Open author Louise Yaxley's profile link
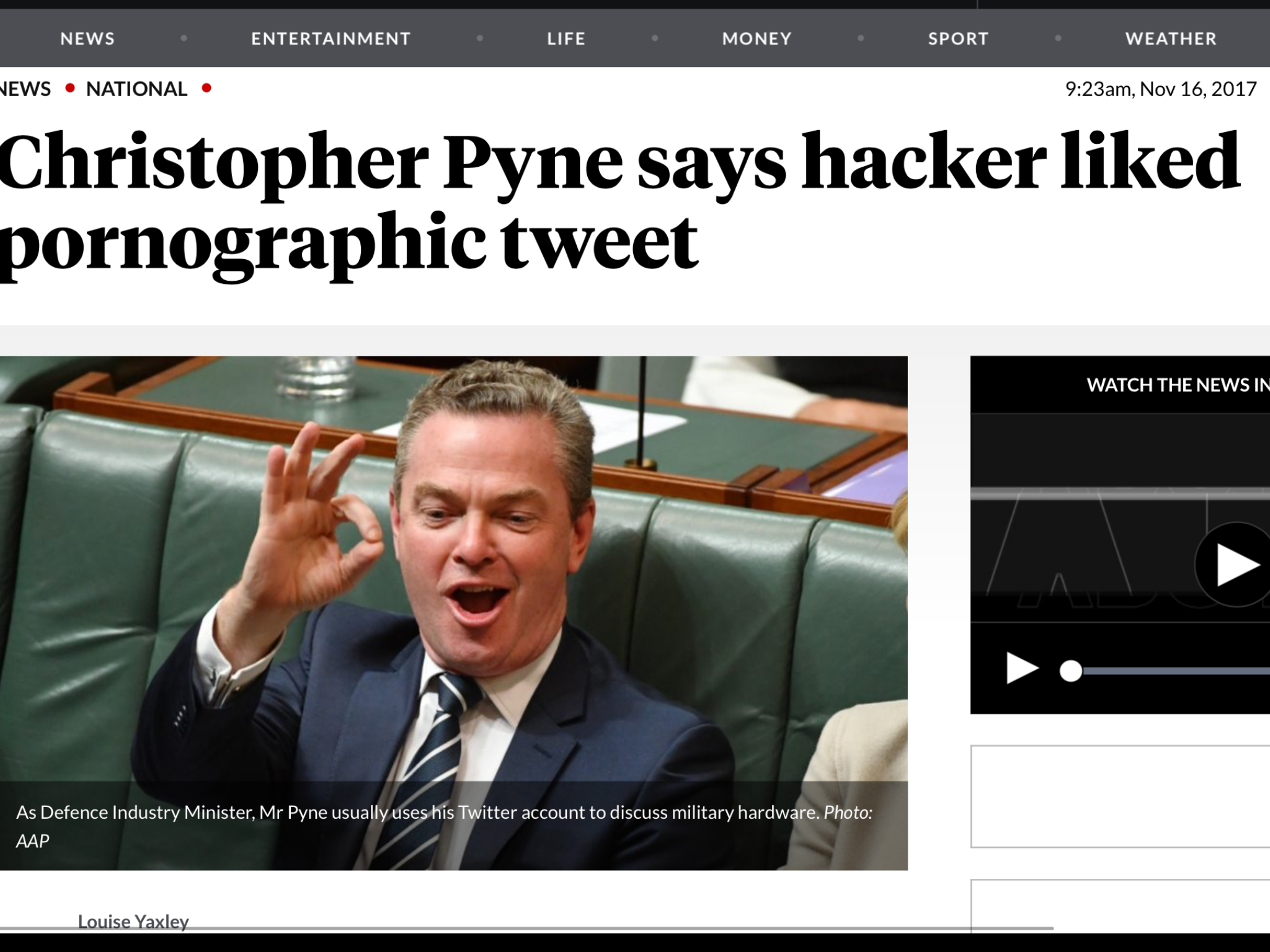Screen dimensions: 1270x952 coord(133,922)
